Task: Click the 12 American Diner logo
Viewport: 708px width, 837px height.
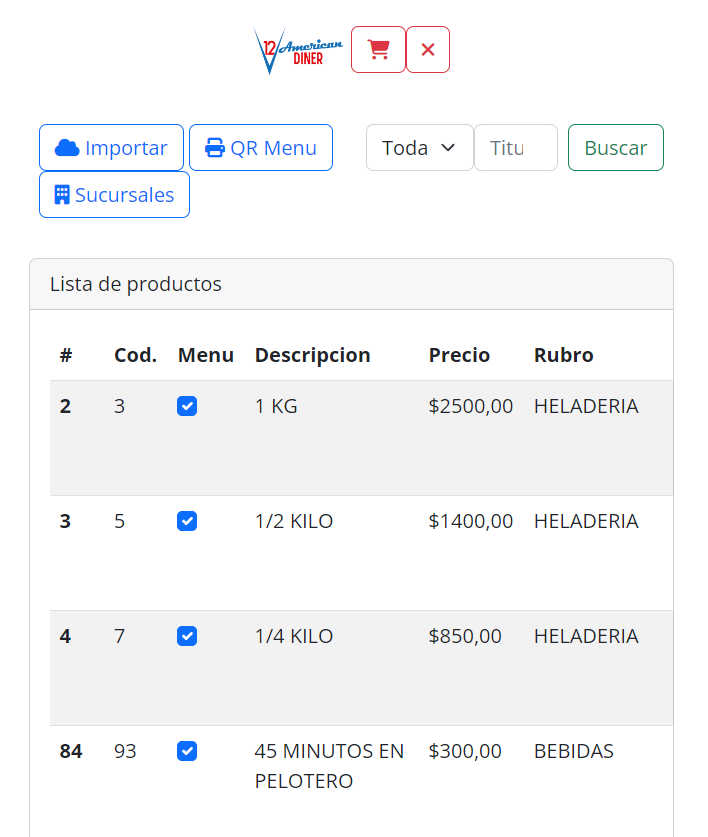Action: coord(298,50)
